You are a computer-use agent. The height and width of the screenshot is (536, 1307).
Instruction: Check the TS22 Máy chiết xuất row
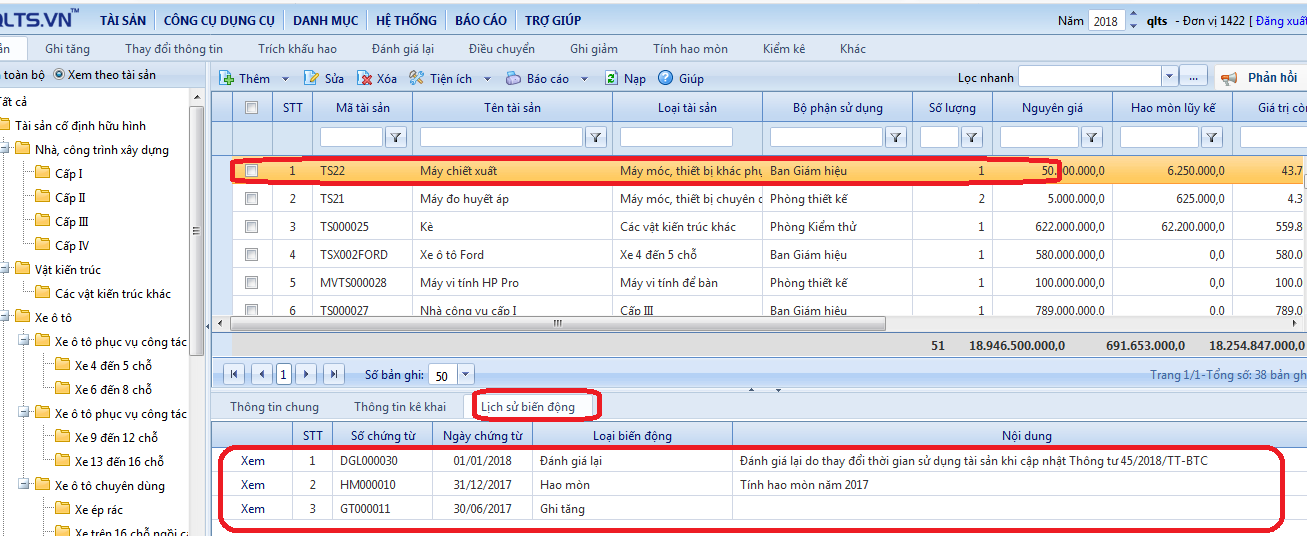click(x=252, y=171)
